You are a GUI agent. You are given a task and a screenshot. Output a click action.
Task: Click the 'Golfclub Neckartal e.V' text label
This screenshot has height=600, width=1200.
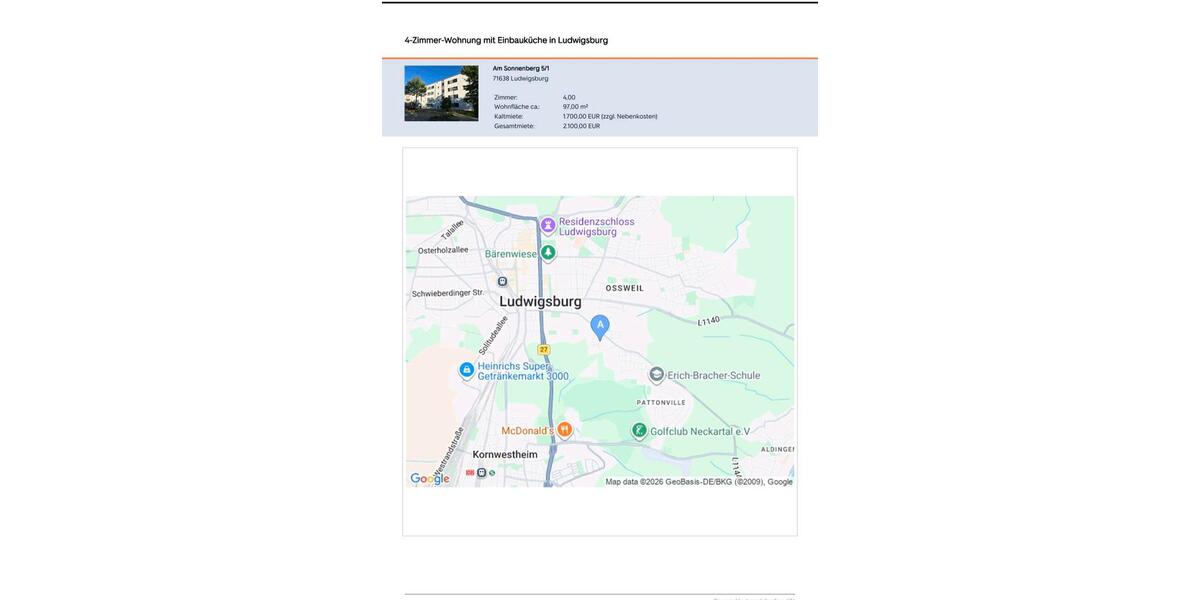(x=700, y=432)
